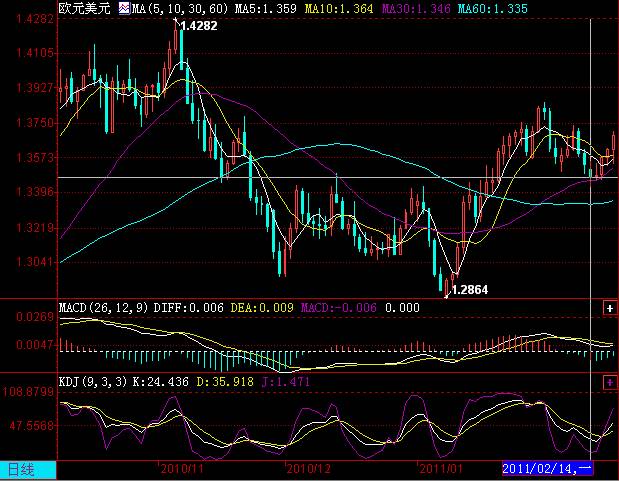
Task: Click the 1.3219 price axis label
Action: click(35, 227)
